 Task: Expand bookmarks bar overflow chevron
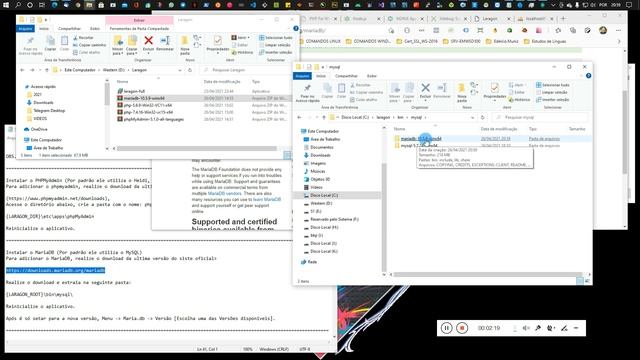click(619, 41)
